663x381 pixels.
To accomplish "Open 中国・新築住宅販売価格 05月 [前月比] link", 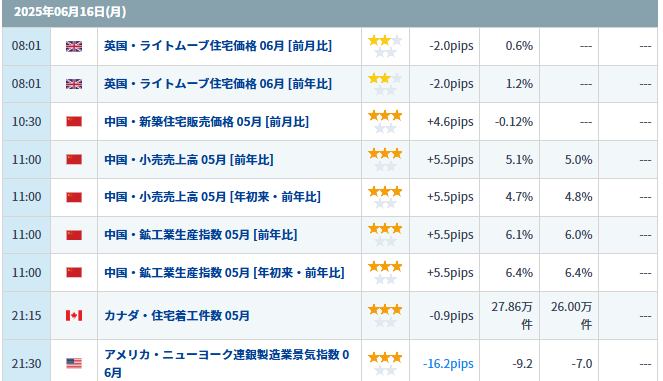I will pyautogui.click(x=206, y=122).
